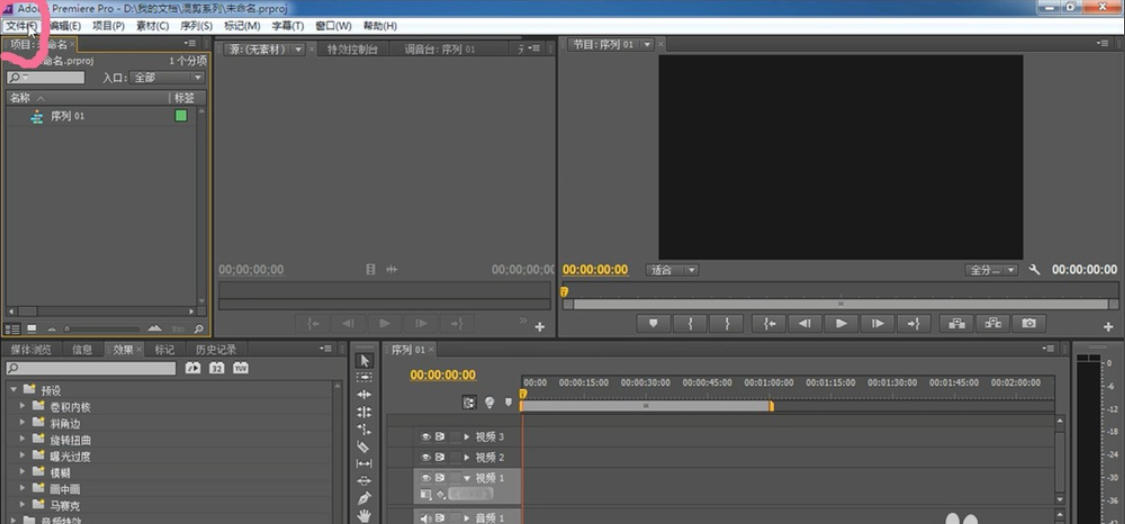Play the sequence in Program monitor

click(x=841, y=323)
